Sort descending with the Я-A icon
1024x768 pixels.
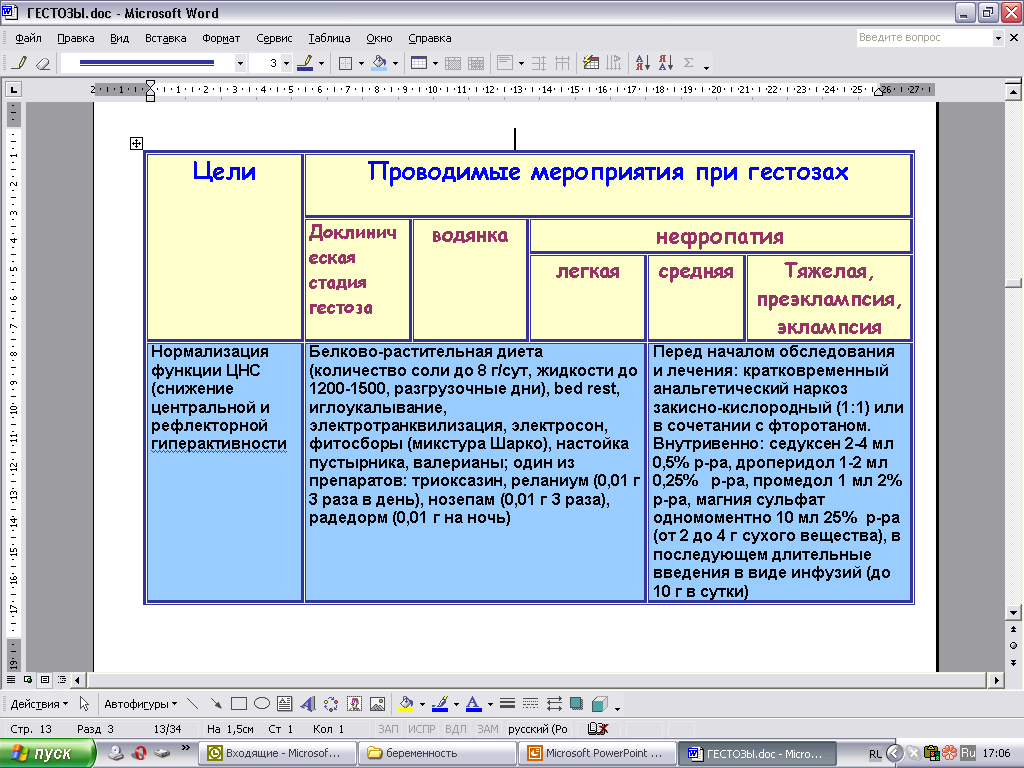[x=665, y=63]
